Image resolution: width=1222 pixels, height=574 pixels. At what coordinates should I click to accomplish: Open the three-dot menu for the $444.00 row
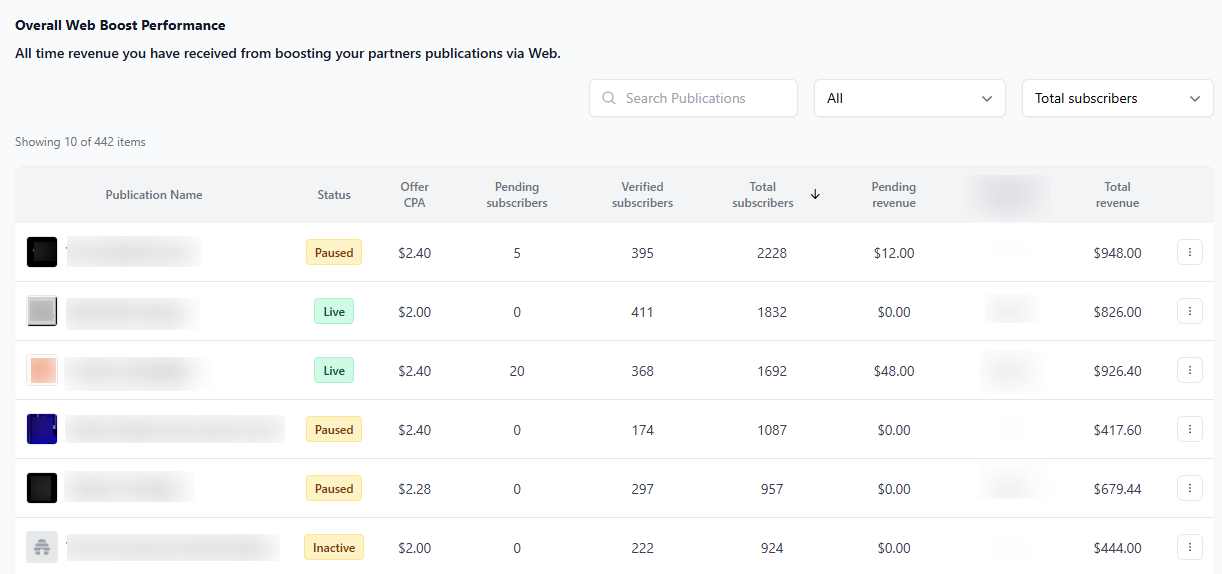point(1189,548)
